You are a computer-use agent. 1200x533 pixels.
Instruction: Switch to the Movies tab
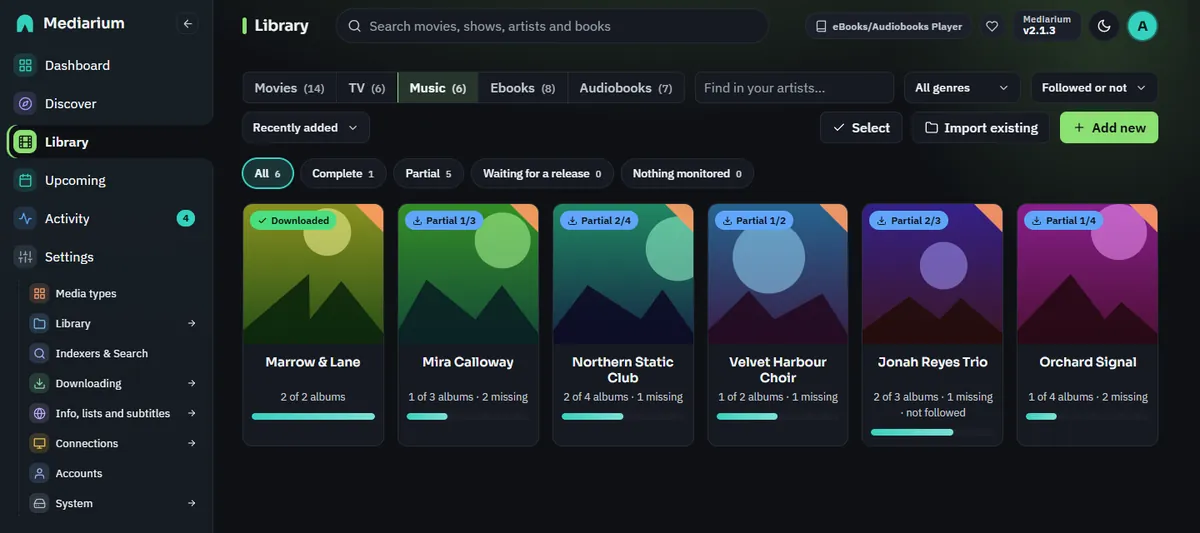click(289, 88)
